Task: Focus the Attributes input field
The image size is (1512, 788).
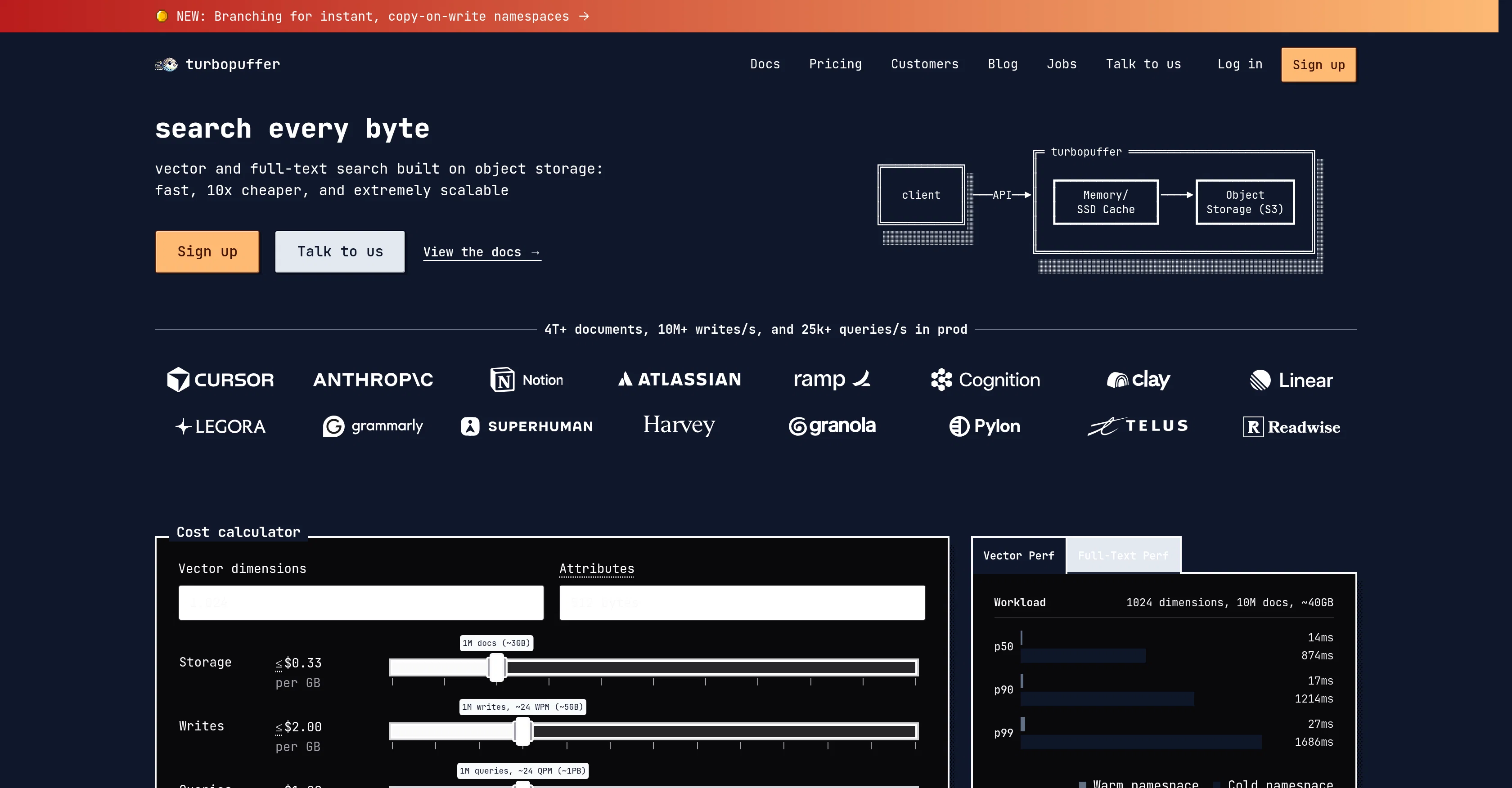Action: pos(742,603)
